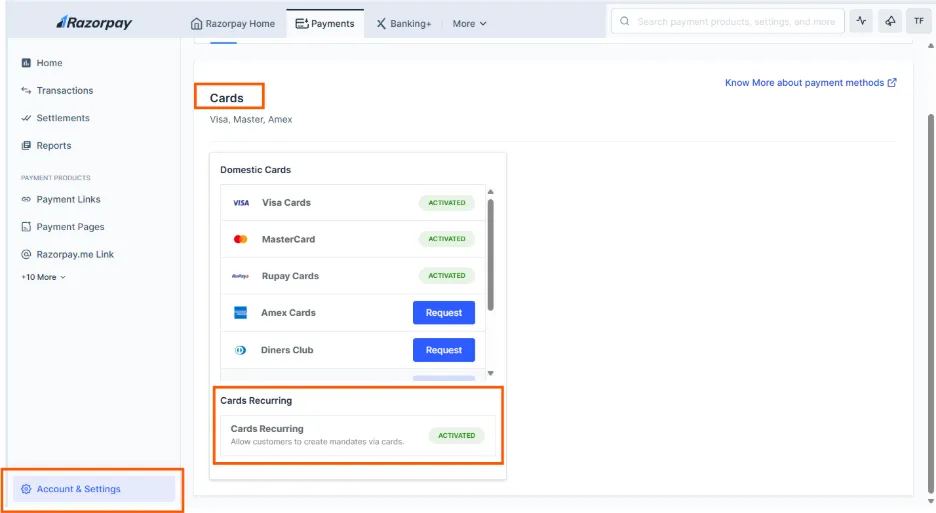This screenshot has width=936, height=513.
Task: Go to Home in the sidebar
Action: click(50, 63)
